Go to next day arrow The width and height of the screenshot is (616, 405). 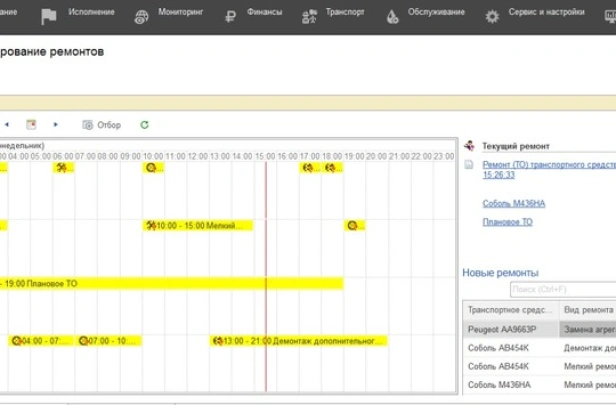(x=55, y=125)
